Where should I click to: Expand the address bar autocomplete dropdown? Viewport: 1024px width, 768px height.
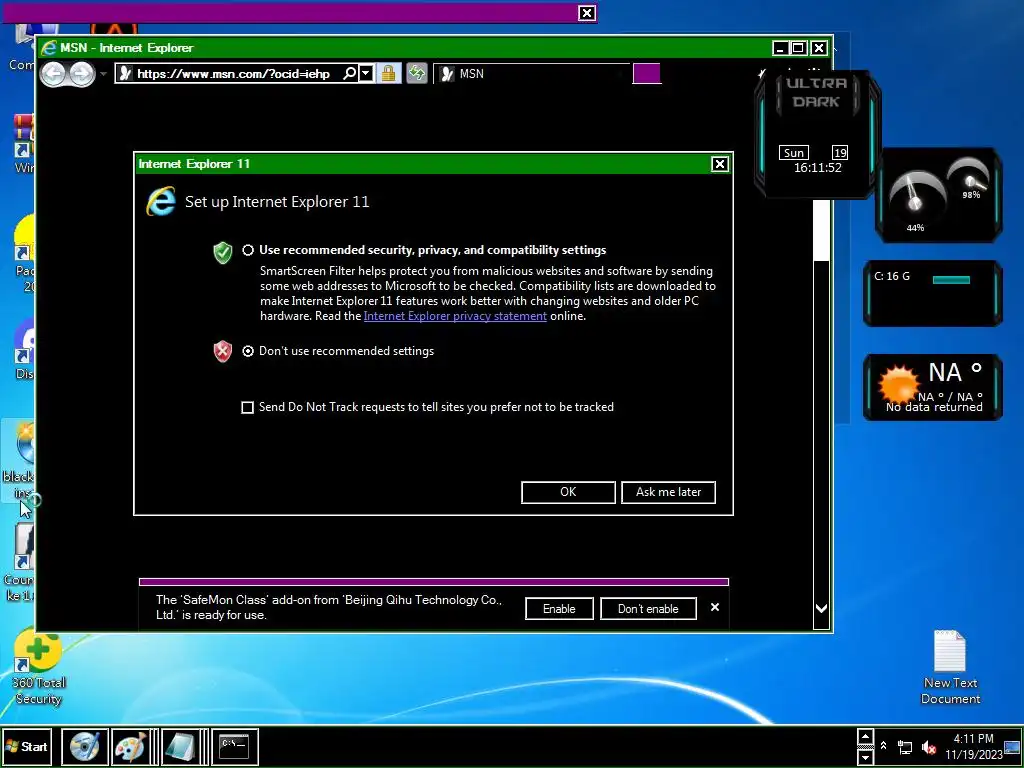coord(366,73)
